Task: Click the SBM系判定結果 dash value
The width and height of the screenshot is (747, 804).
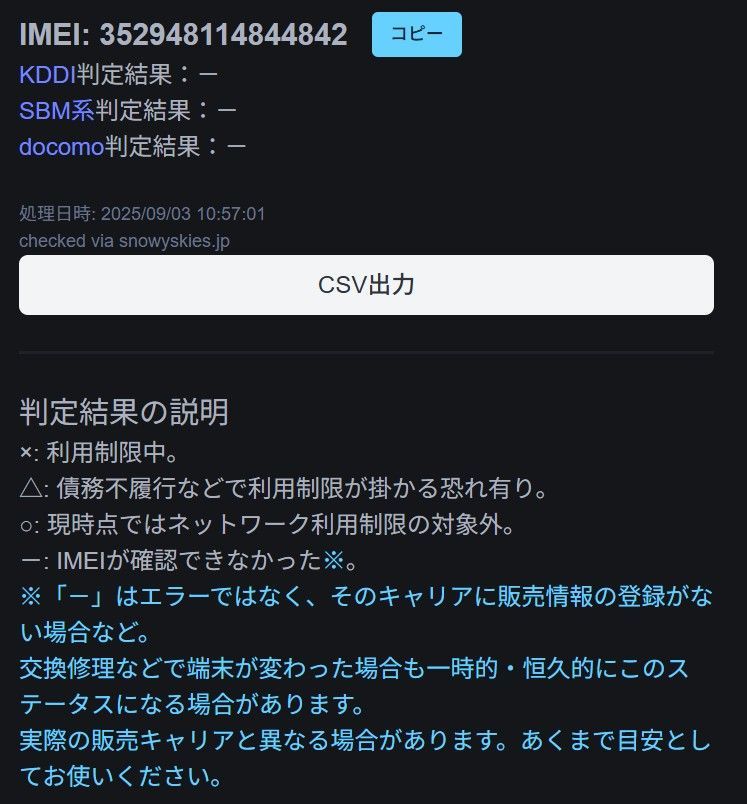Action: (227, 111)
